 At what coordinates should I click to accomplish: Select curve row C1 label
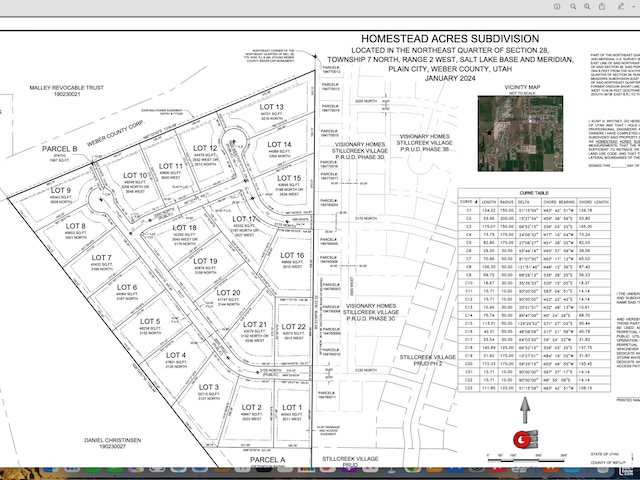pos(469,210)
